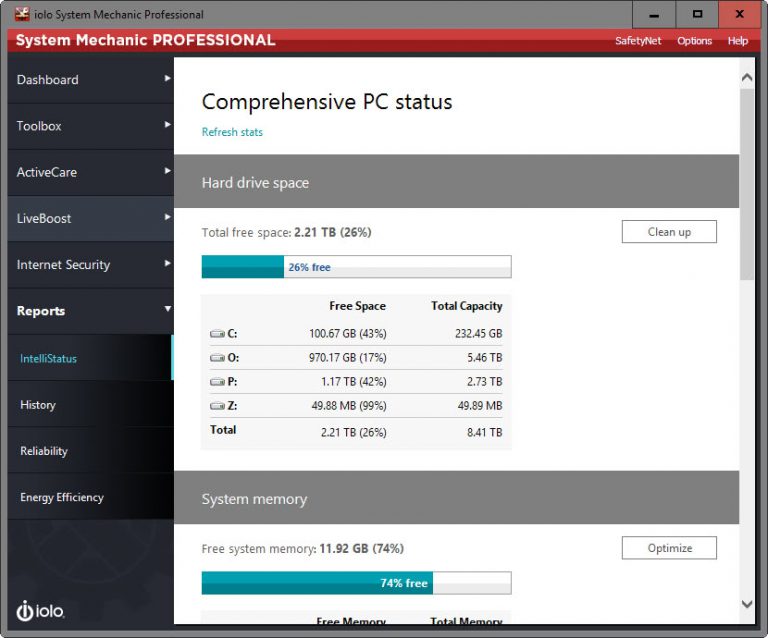Click scrollbar down arrow
768x638 pixels.
pyautogui.click(x=747, y=604)
